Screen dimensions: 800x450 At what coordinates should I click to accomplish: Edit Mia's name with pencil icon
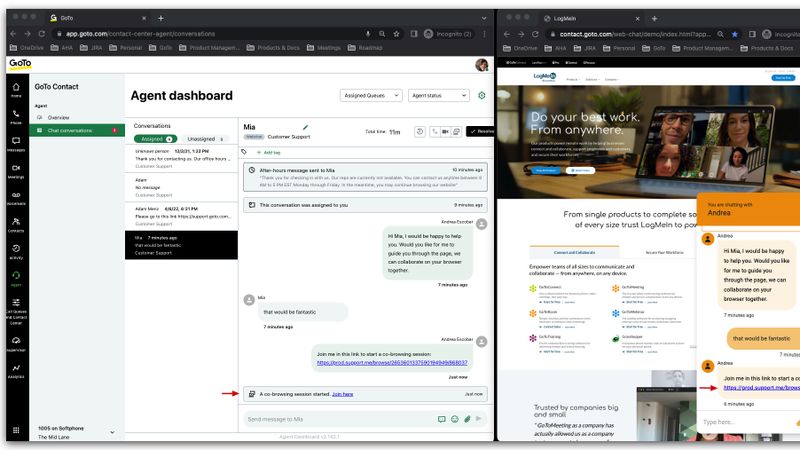tap(306, 127)
